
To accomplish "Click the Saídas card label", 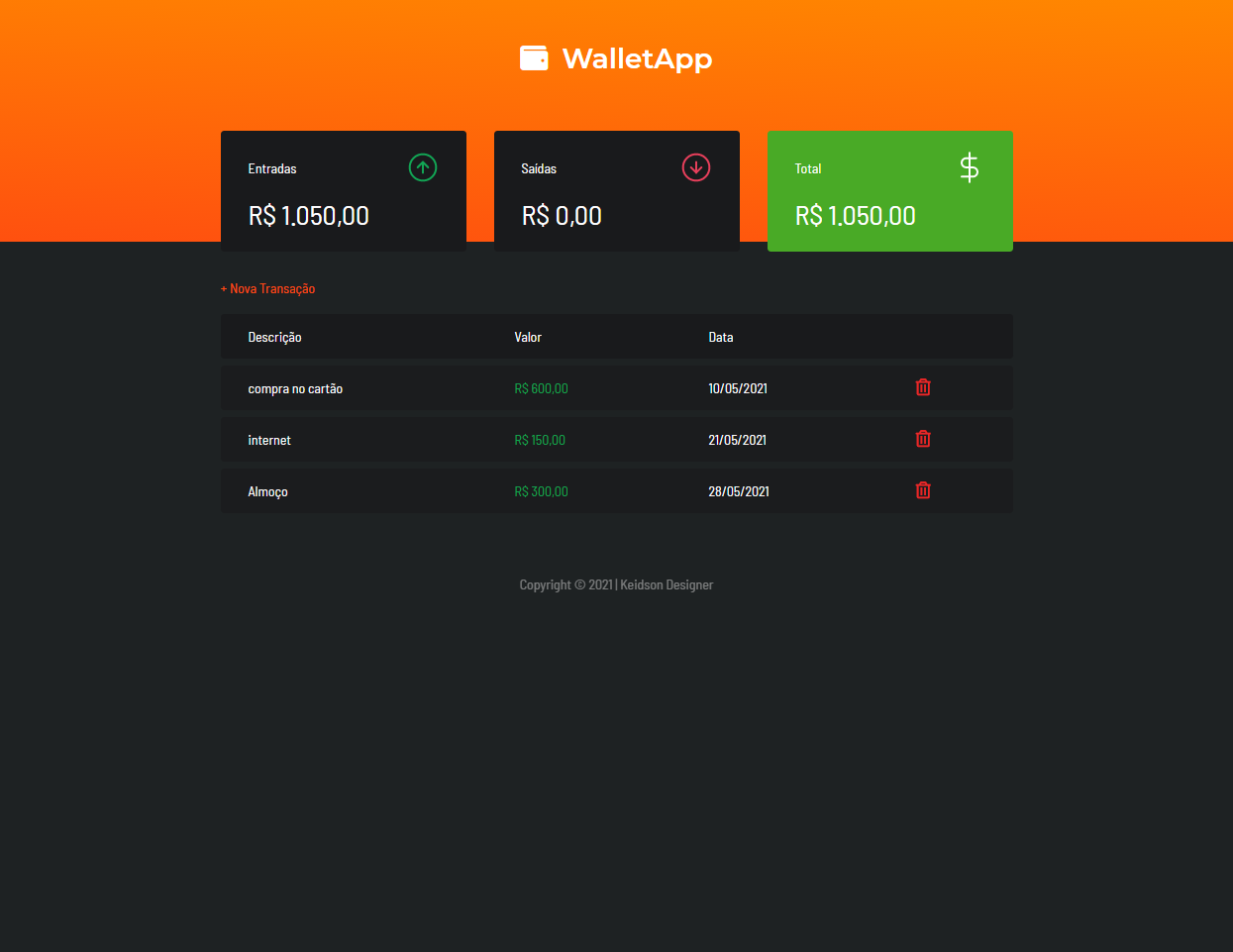I will [x=539, y=168].
